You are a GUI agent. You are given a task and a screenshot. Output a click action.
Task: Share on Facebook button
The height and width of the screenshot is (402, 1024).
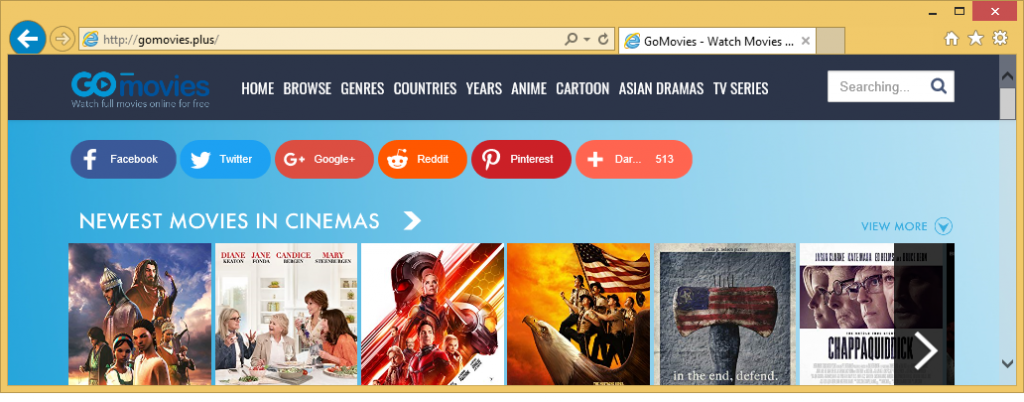[123, 159]
